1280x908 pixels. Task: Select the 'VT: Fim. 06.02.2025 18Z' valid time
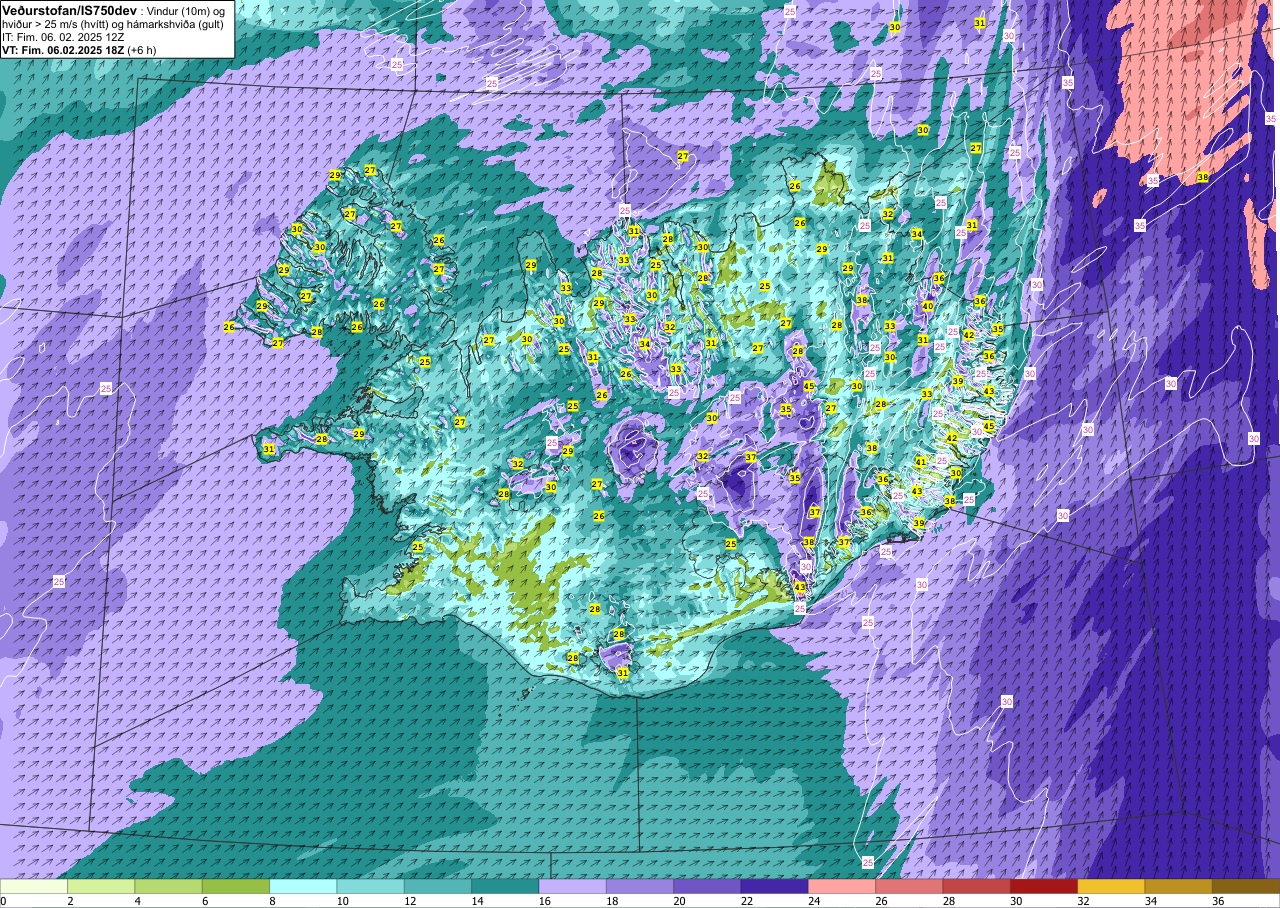(64, 50)
